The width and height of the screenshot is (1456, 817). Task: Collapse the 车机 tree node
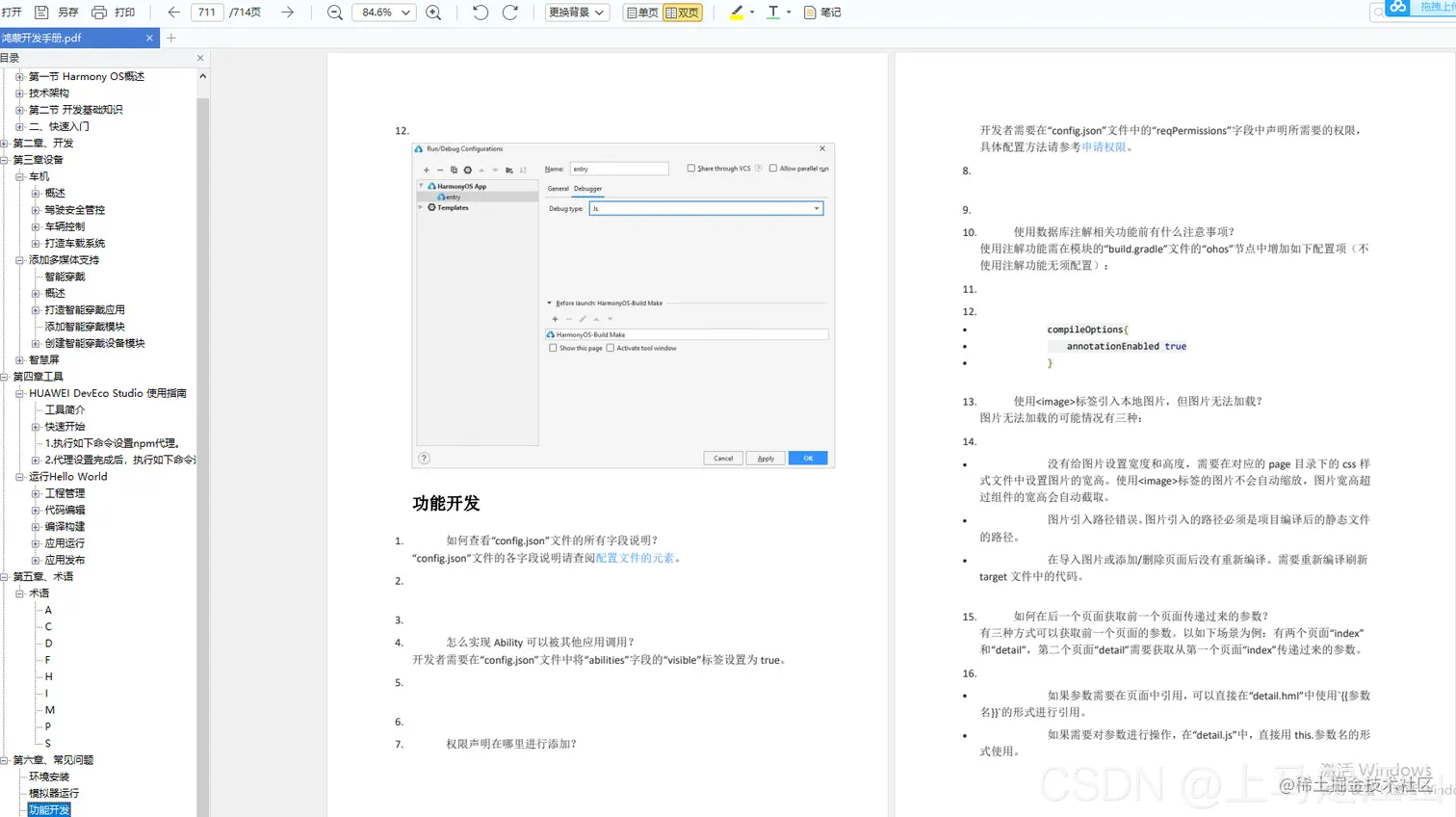19,176
